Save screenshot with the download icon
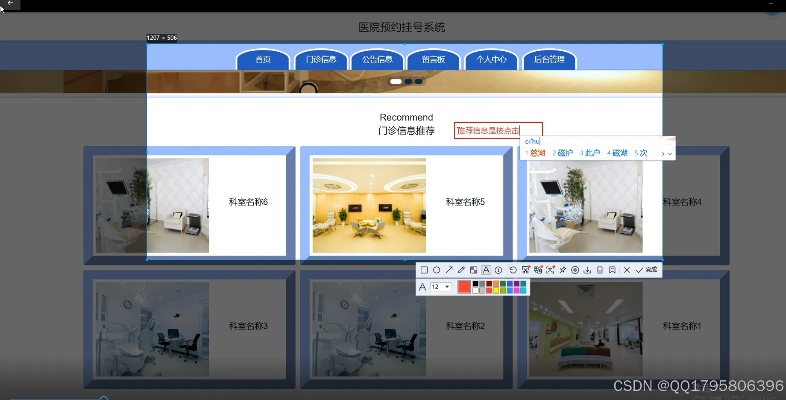This screenshot has width=786, height=400. pos(587,270)
